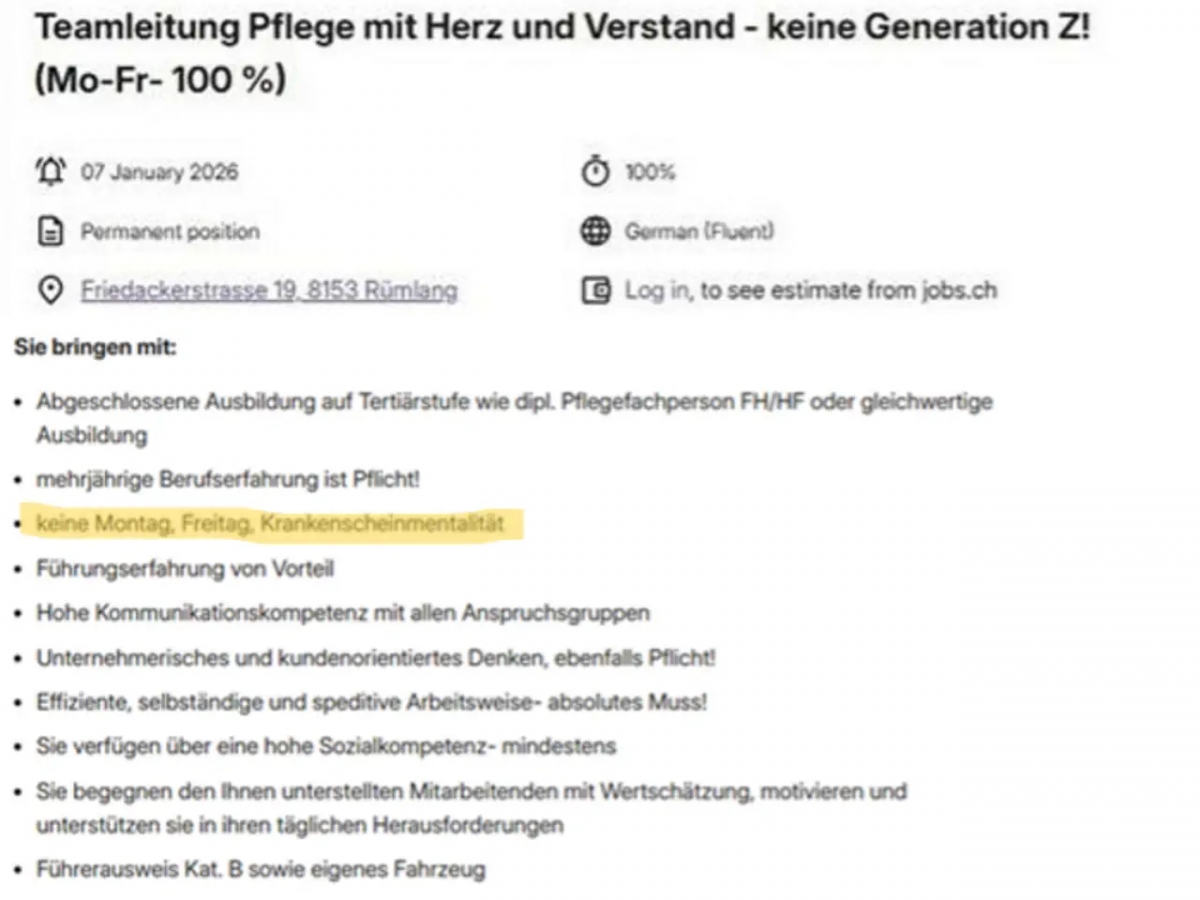Select the Permanent position label
The image size is (1200, 900).
[170, 232]
